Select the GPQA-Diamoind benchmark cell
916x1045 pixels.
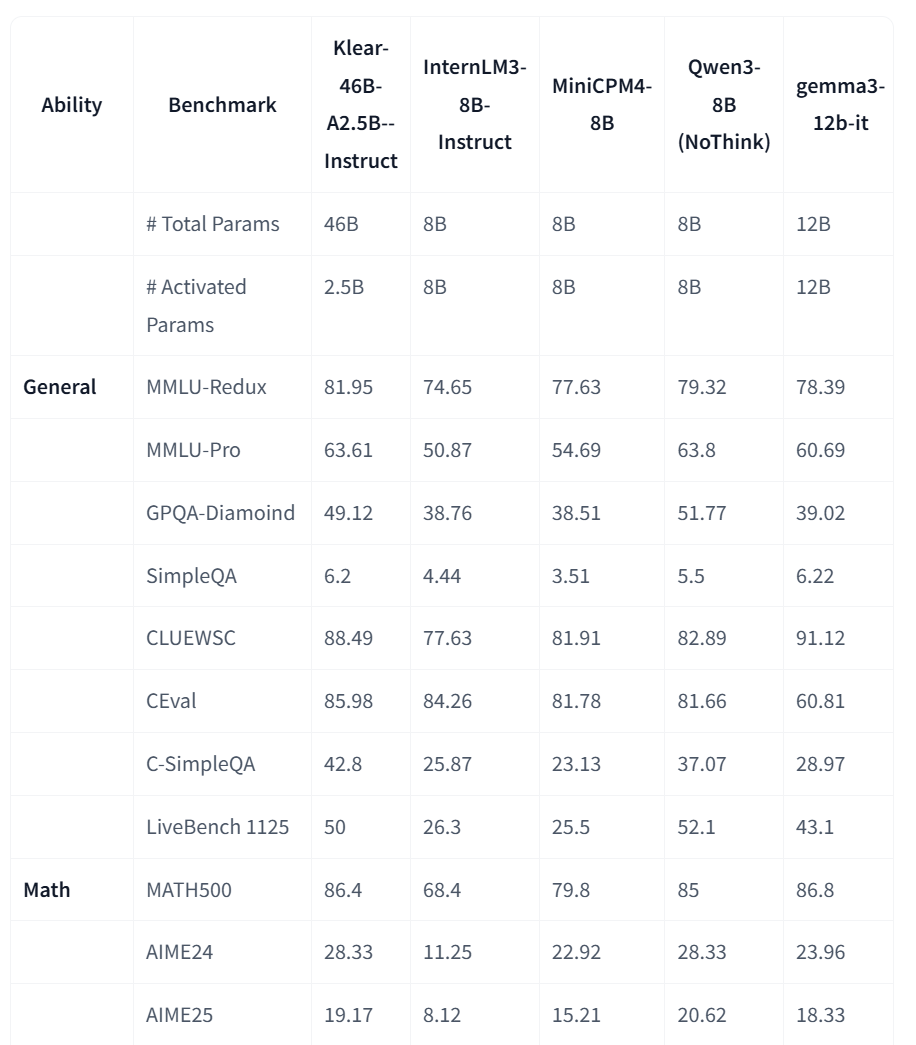pos(221,513)
